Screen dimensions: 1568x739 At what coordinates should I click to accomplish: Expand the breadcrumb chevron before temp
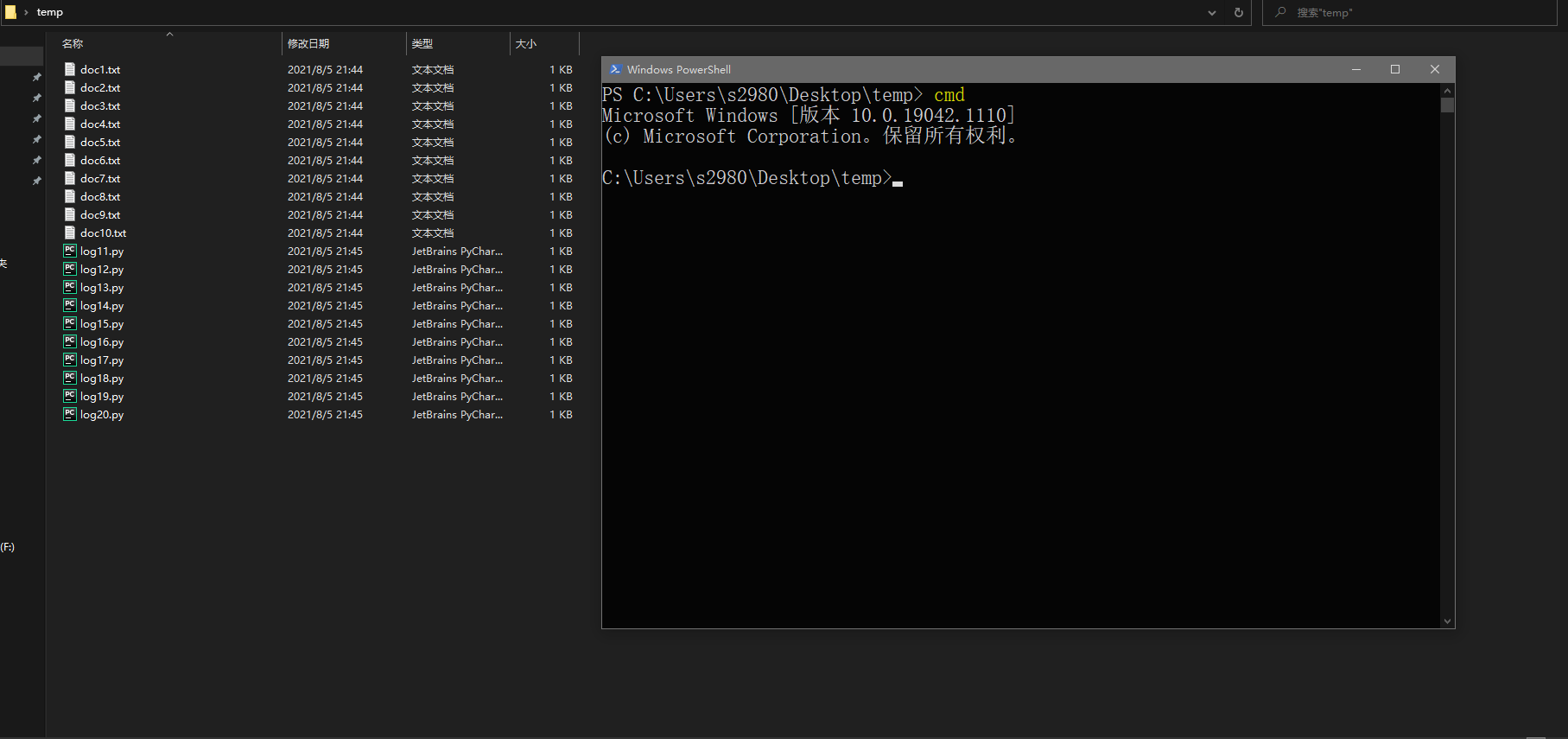coord(26,12)
